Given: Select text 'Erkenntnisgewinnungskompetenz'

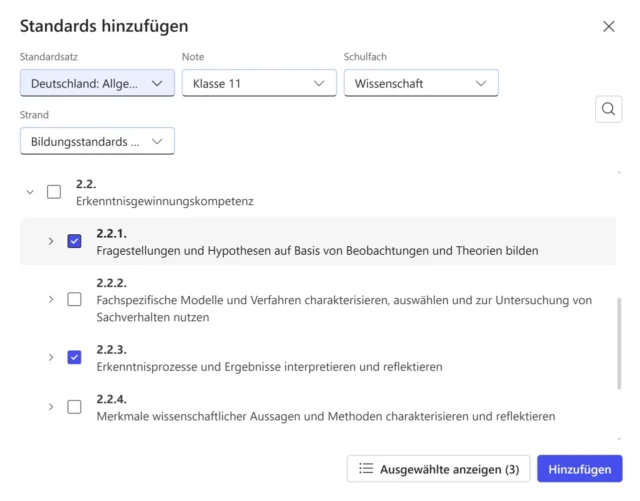Looking at the screenshot, I should click(x=164, y=201).
